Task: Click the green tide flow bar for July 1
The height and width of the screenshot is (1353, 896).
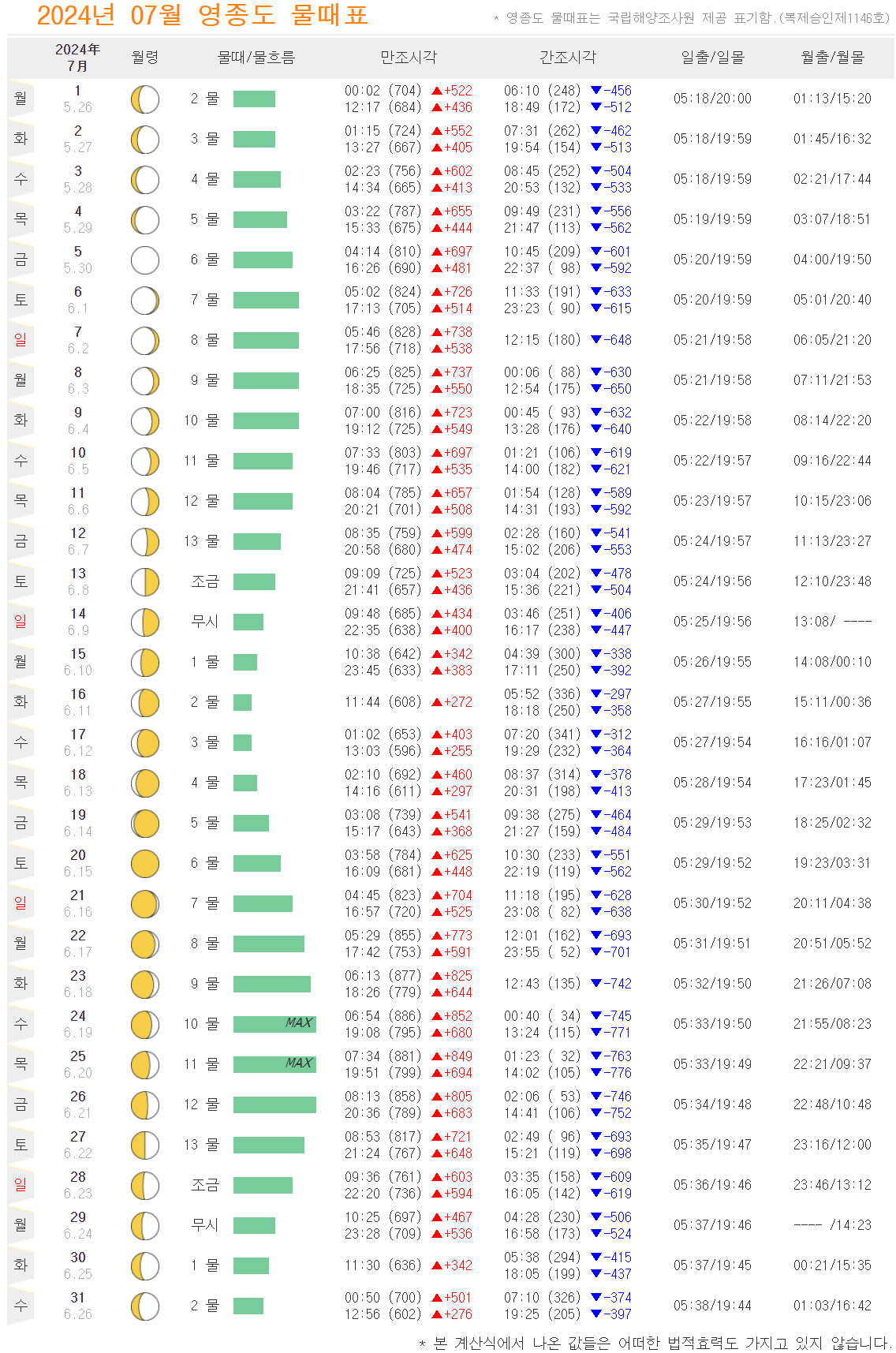Action: 254,99
